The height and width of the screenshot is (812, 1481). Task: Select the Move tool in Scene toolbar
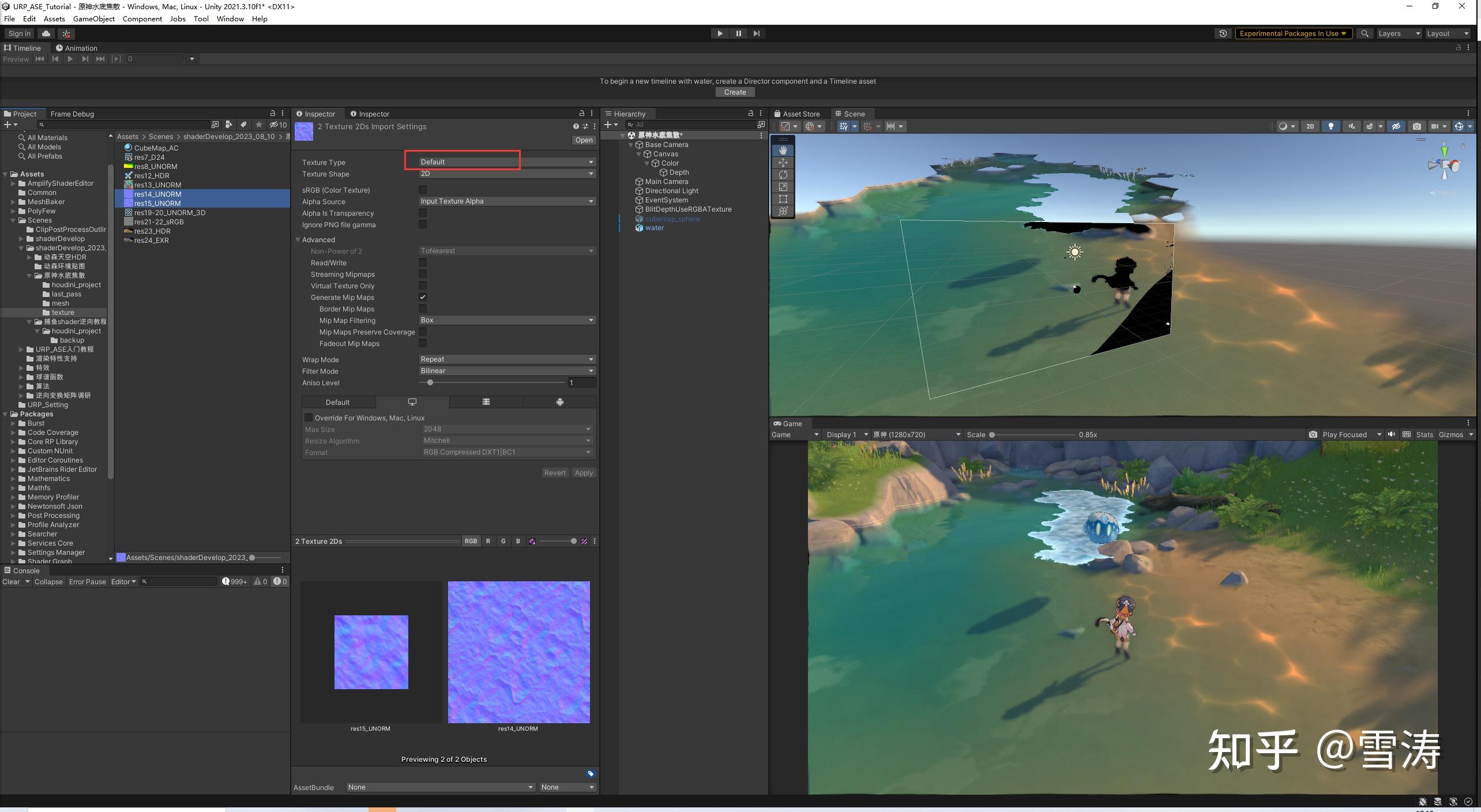tap(783, 163)
